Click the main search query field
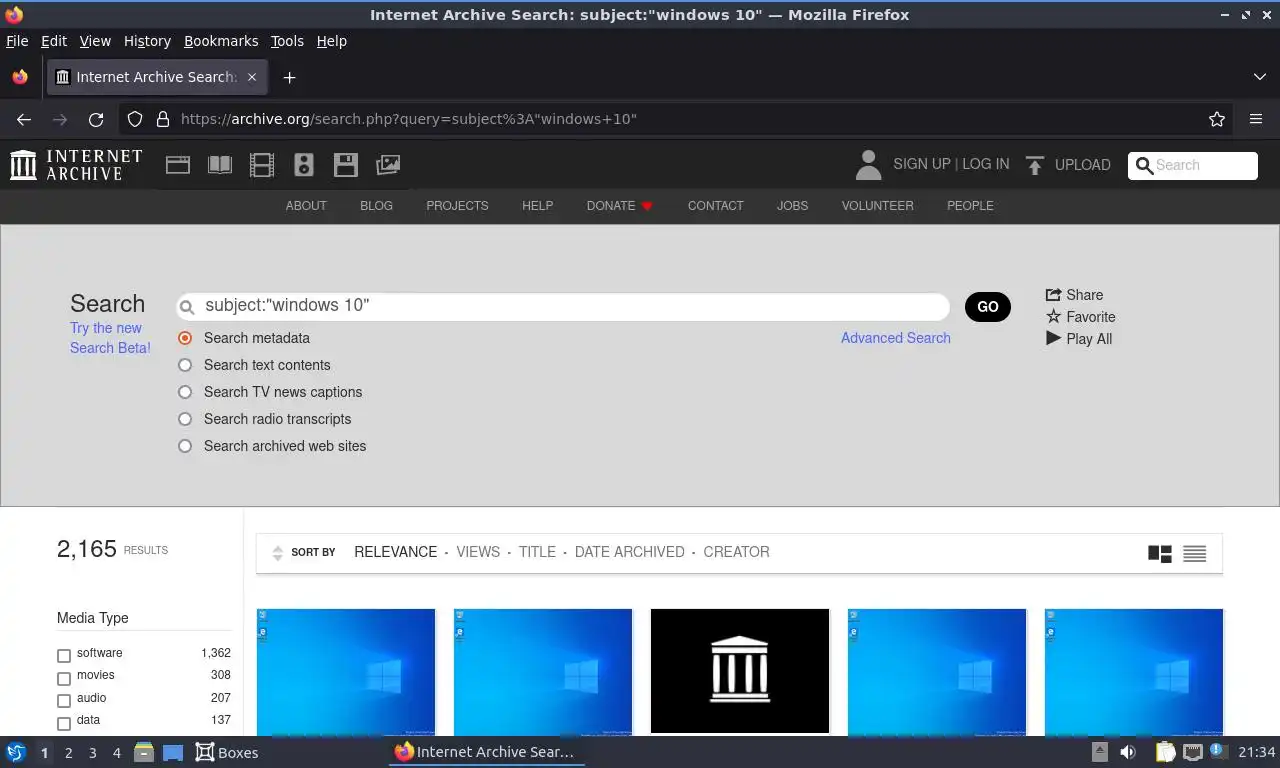The width and height of the screenshot is (1280, 768). point(563,306)
